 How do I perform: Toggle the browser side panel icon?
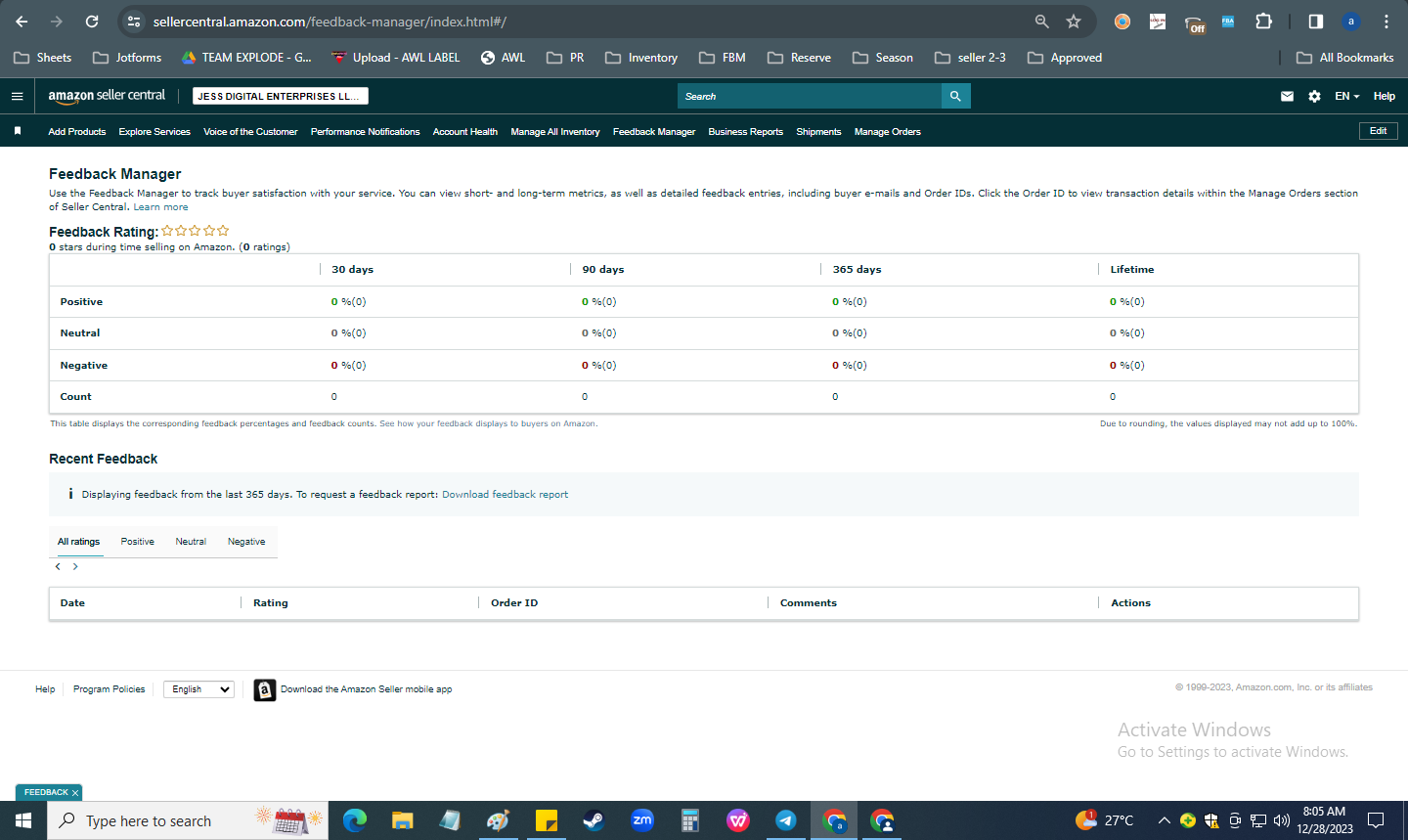coord(1316,22)
